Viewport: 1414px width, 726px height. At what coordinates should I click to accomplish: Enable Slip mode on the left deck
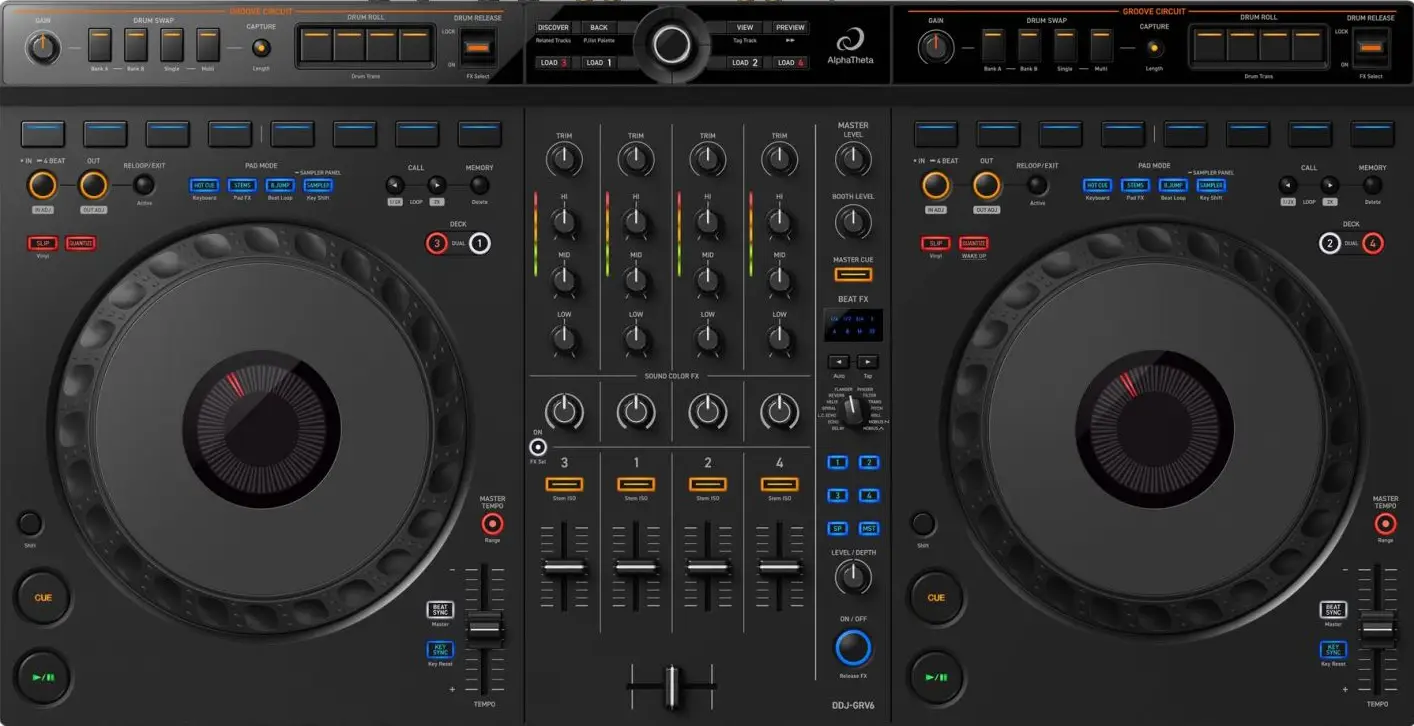coord(43,243)
